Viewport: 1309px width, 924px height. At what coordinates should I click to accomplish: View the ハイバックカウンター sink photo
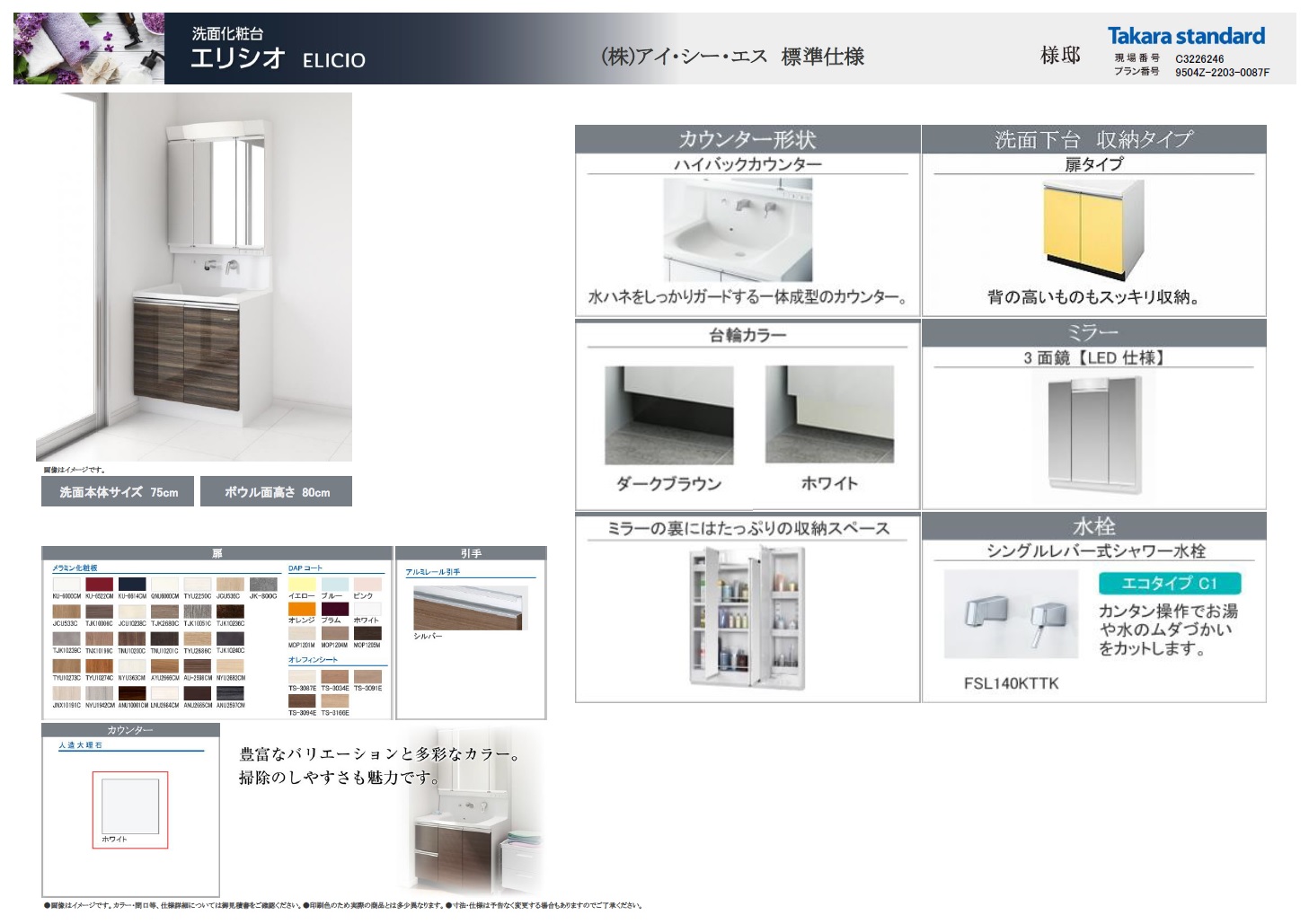[738, 230]
